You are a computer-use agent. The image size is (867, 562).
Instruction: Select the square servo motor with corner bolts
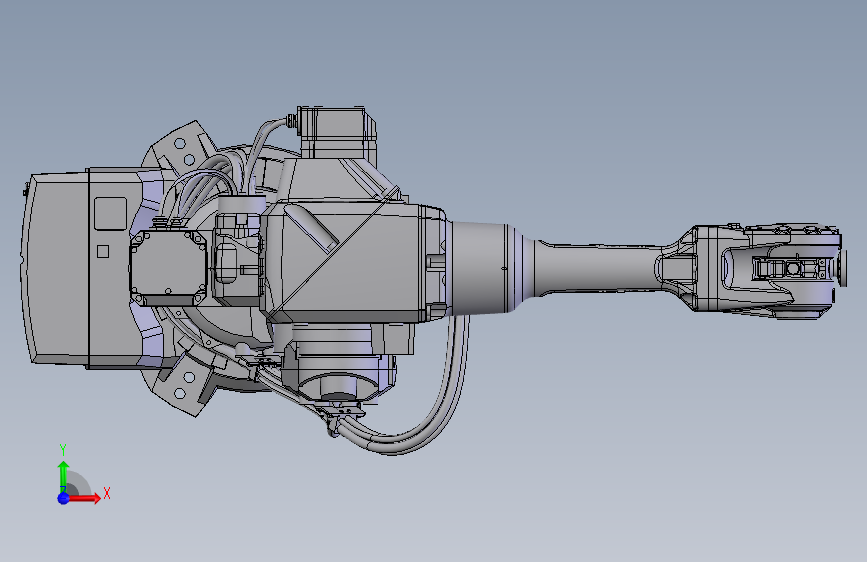pos(169,267)
